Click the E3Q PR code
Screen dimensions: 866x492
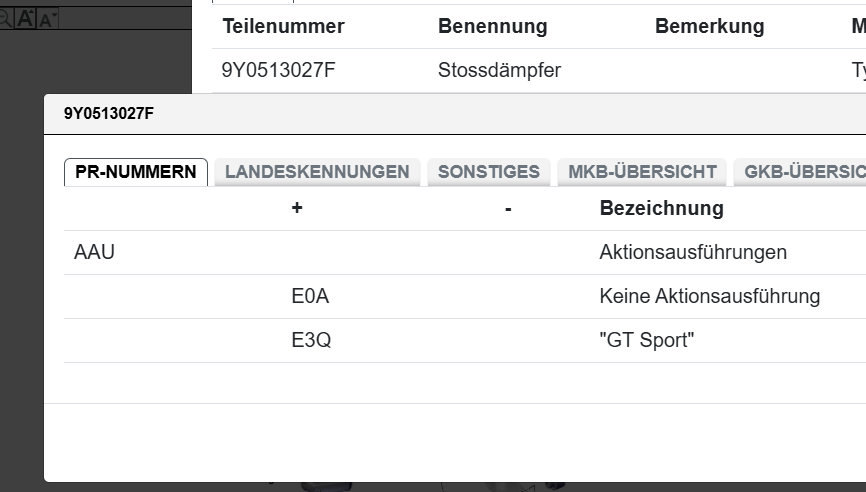[311, 340]
